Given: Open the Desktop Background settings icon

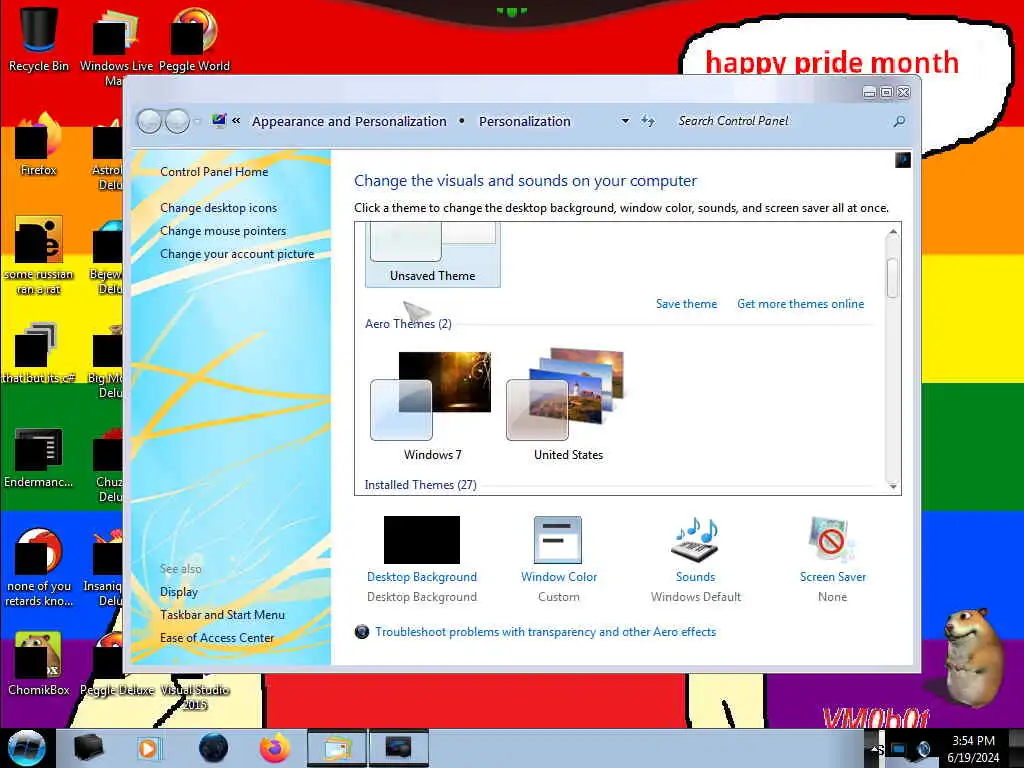Looking at the screenshot, I should [422, 539].
